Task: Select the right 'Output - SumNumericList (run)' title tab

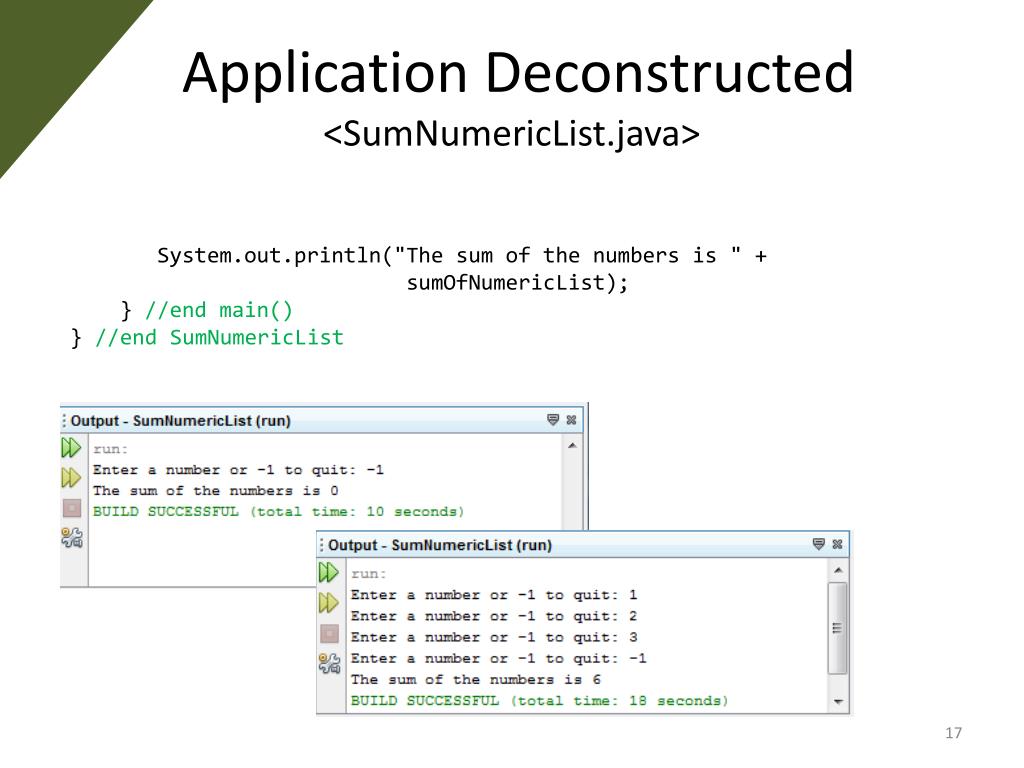Action: click(440, 545)
